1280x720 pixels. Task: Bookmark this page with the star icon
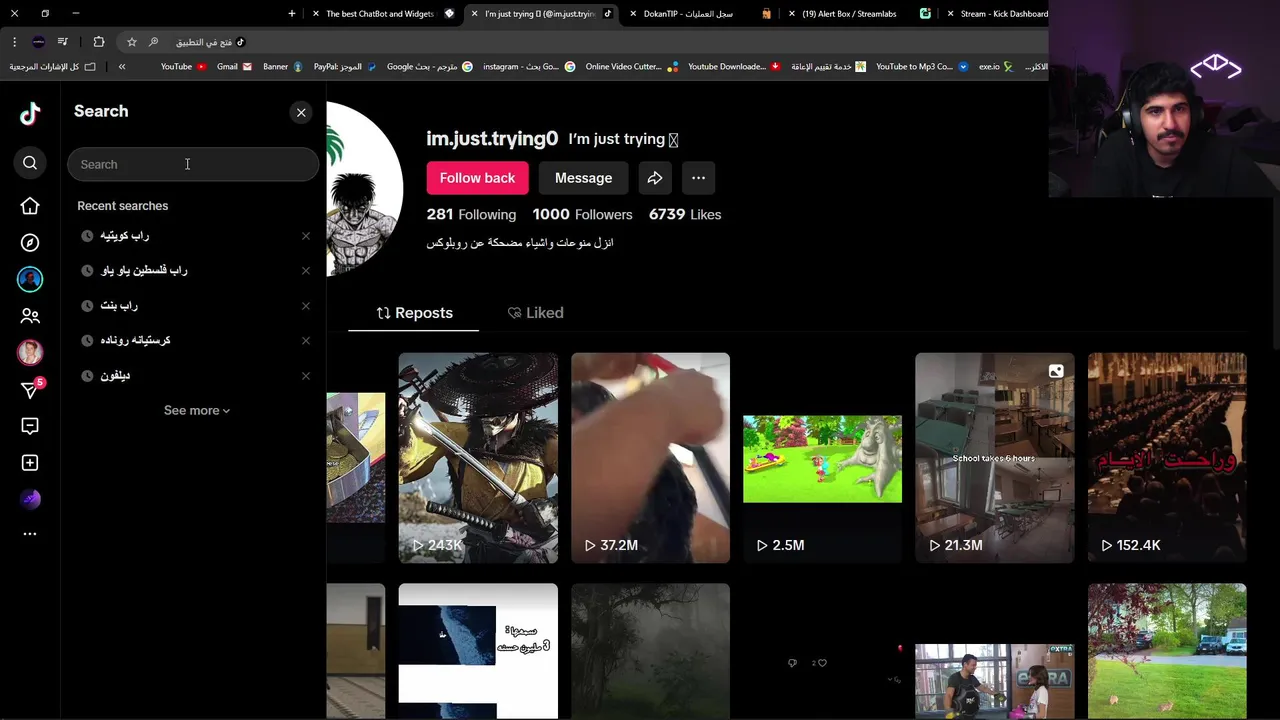tap(132, 42)
